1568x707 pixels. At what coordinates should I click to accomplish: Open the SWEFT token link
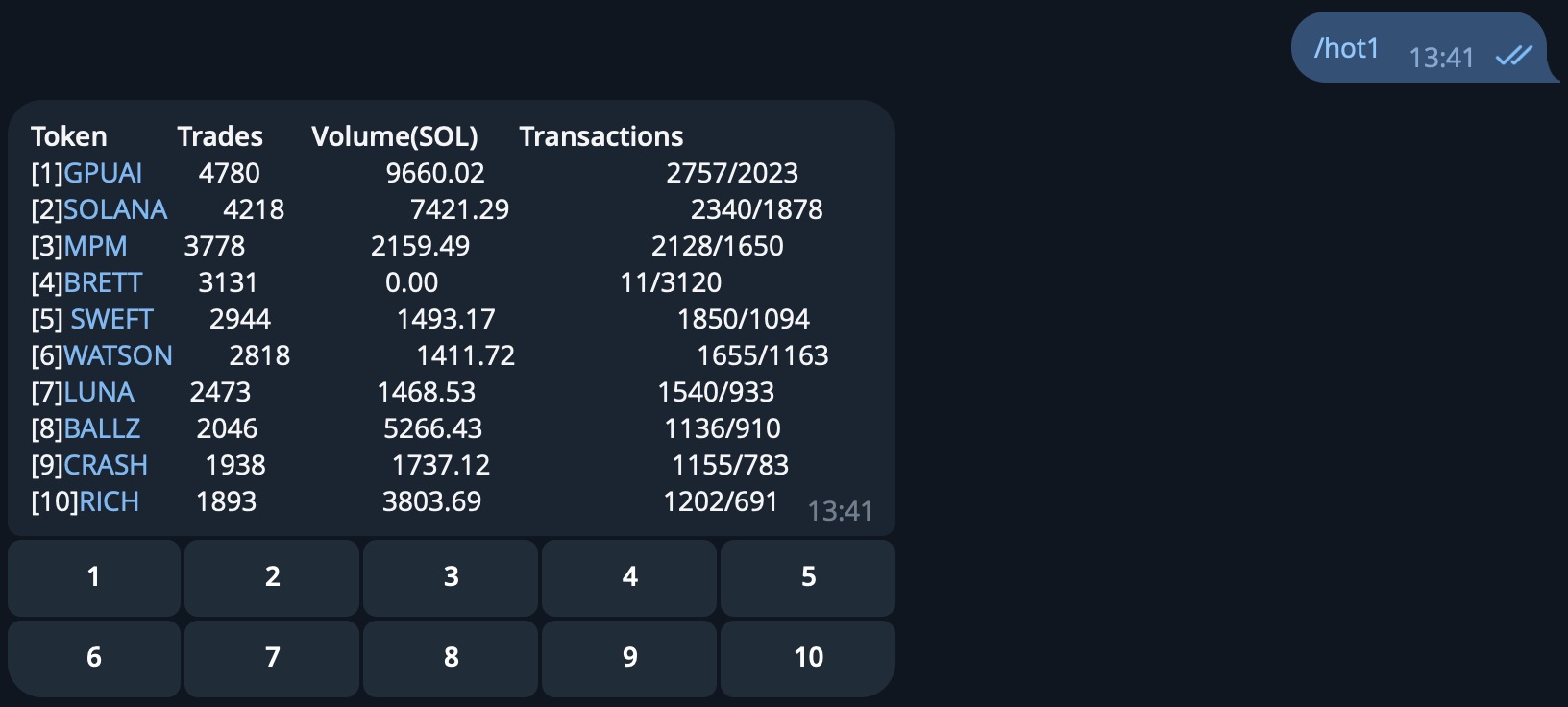(x=111, y=319)
